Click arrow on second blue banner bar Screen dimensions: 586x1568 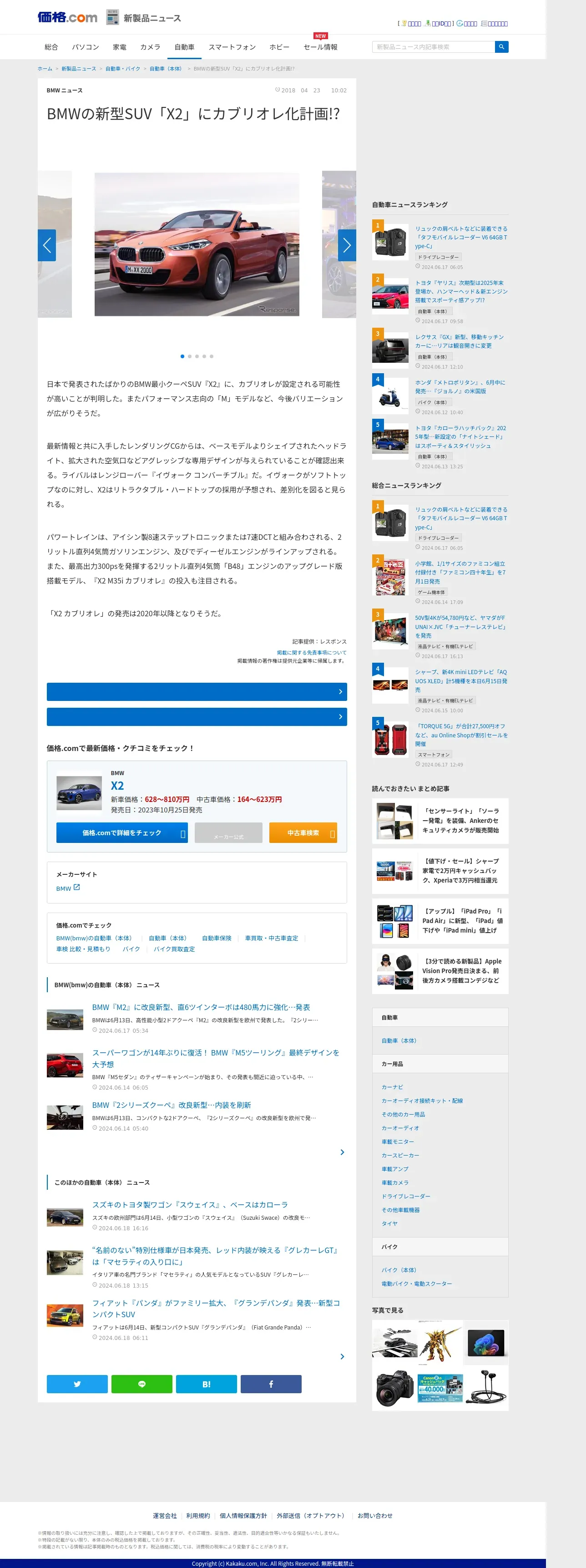[x=340, y=716]
